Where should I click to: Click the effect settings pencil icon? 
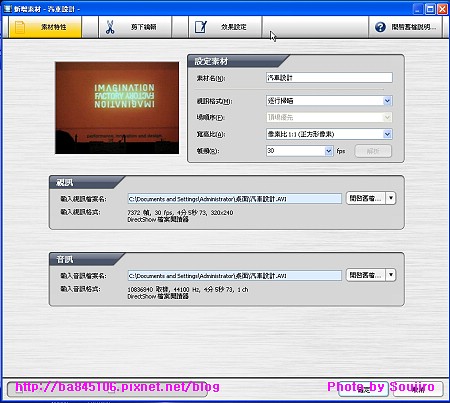(201, 27)
